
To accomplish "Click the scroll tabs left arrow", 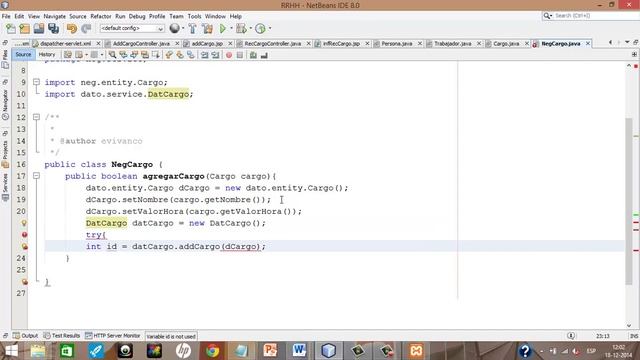I will pyautogui.click(x=610, y=42).
